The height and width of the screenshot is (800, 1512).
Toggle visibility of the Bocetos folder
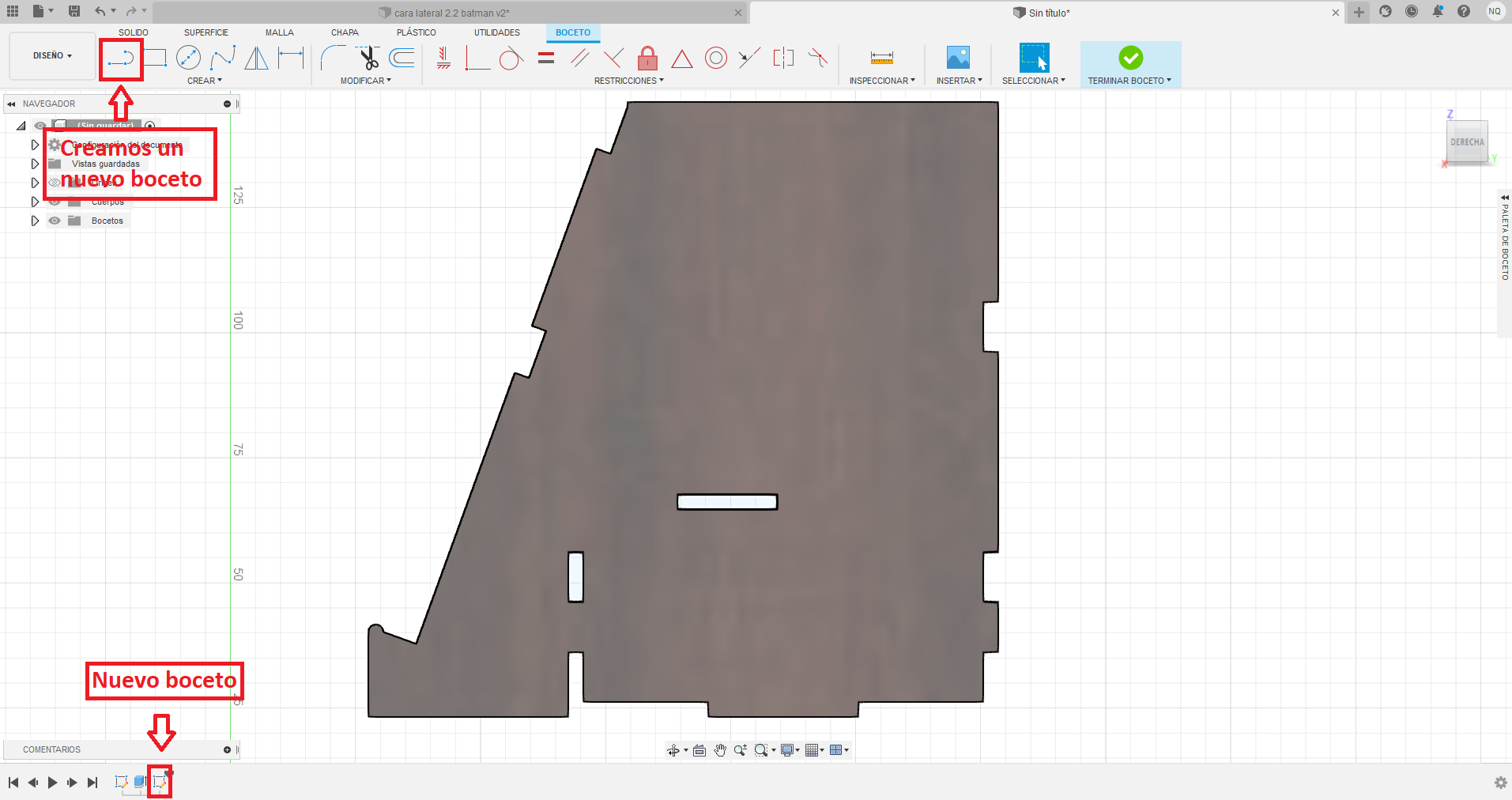coord(55,221)
